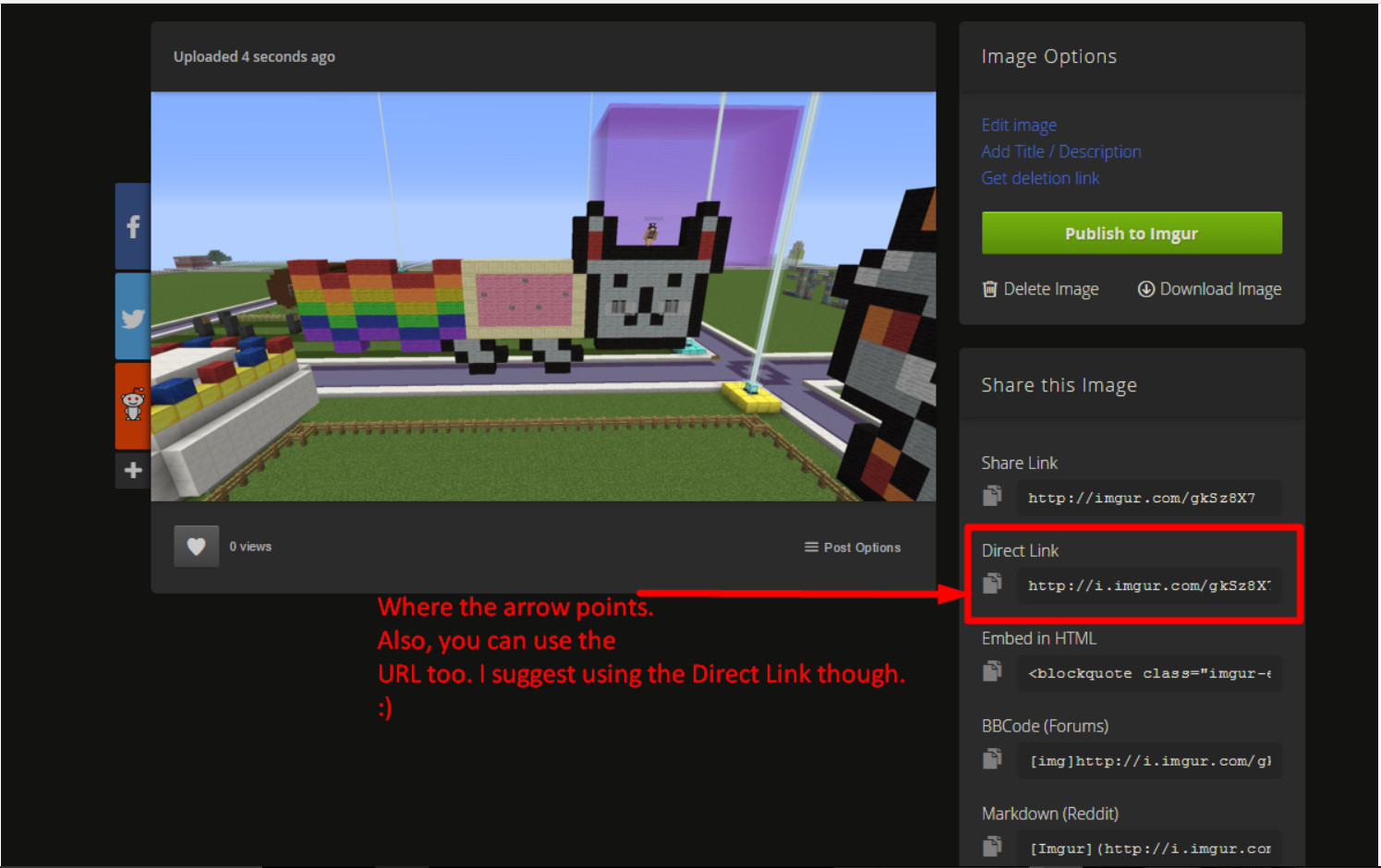Select the Embed in HTML code field

[1149, 673]
